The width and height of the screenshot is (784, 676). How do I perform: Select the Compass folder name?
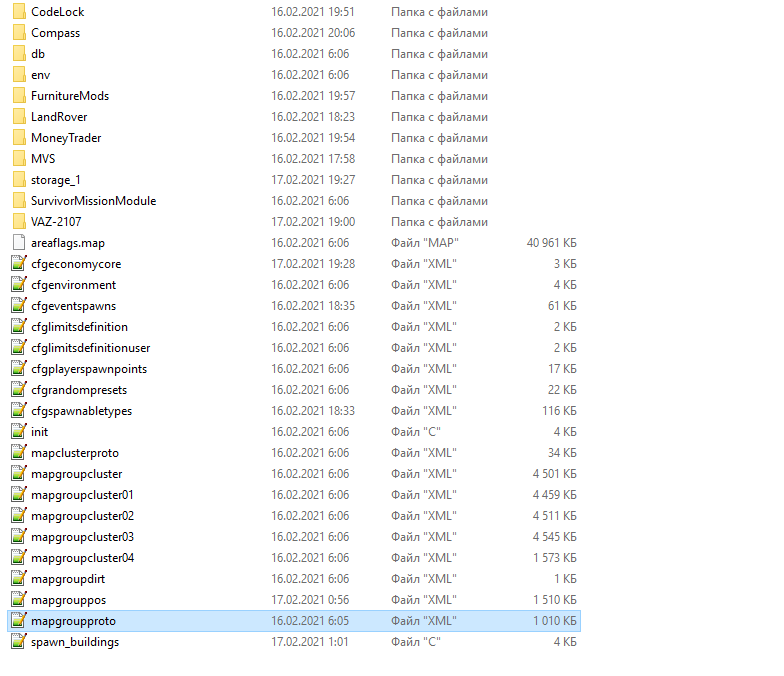pyautogui.click(x=56, y=33)
